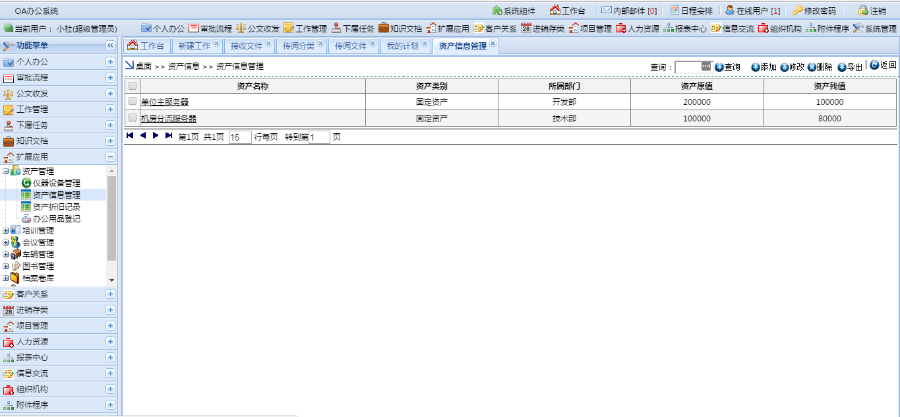Tick the select-all checkbox in table header

(133, 86)
